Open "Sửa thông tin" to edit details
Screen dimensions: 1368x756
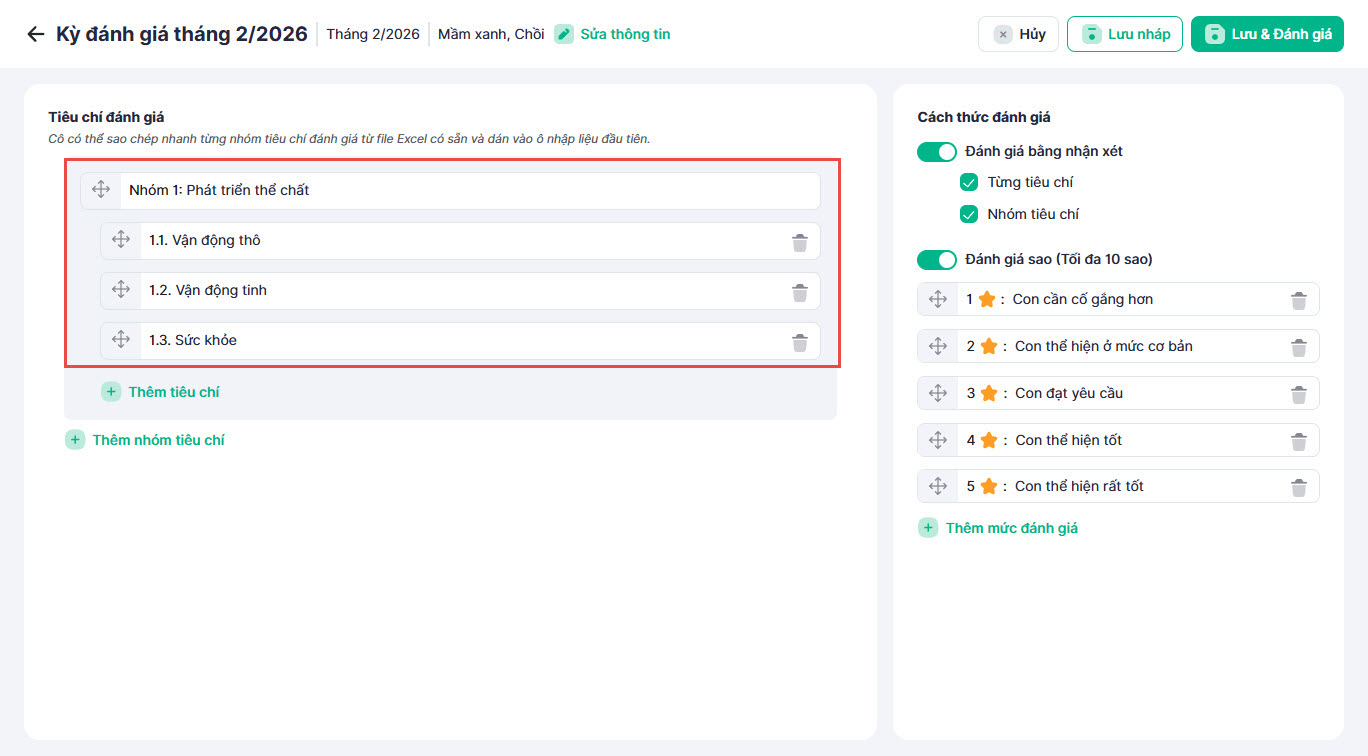pos(613,34)
